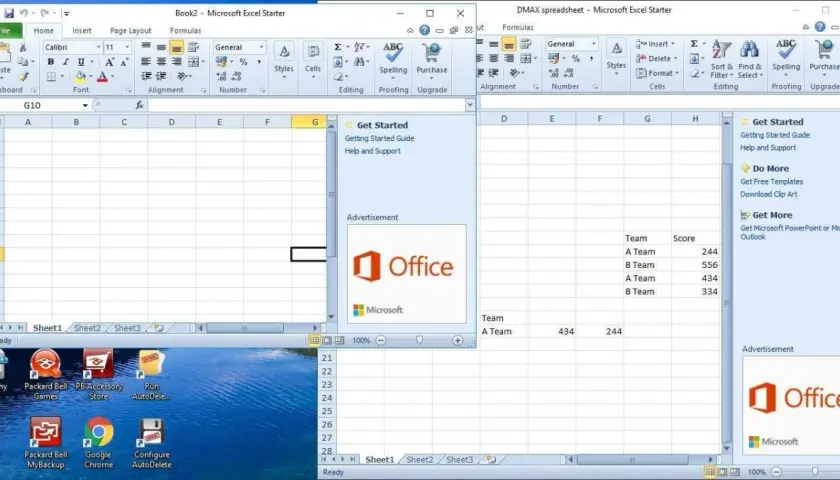Image resolution: width=840 pixels, height=480 pixels.
Task: Click zoom in plus in Book2 status bar
Action: coord(458,340)
